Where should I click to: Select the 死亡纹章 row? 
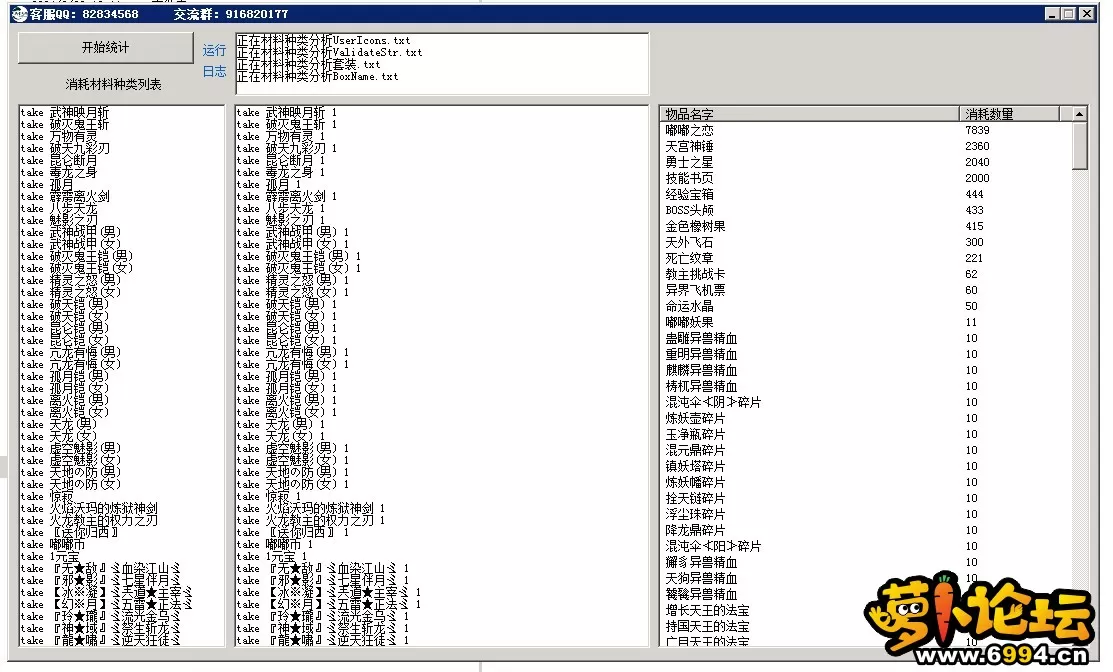[866, 258]
